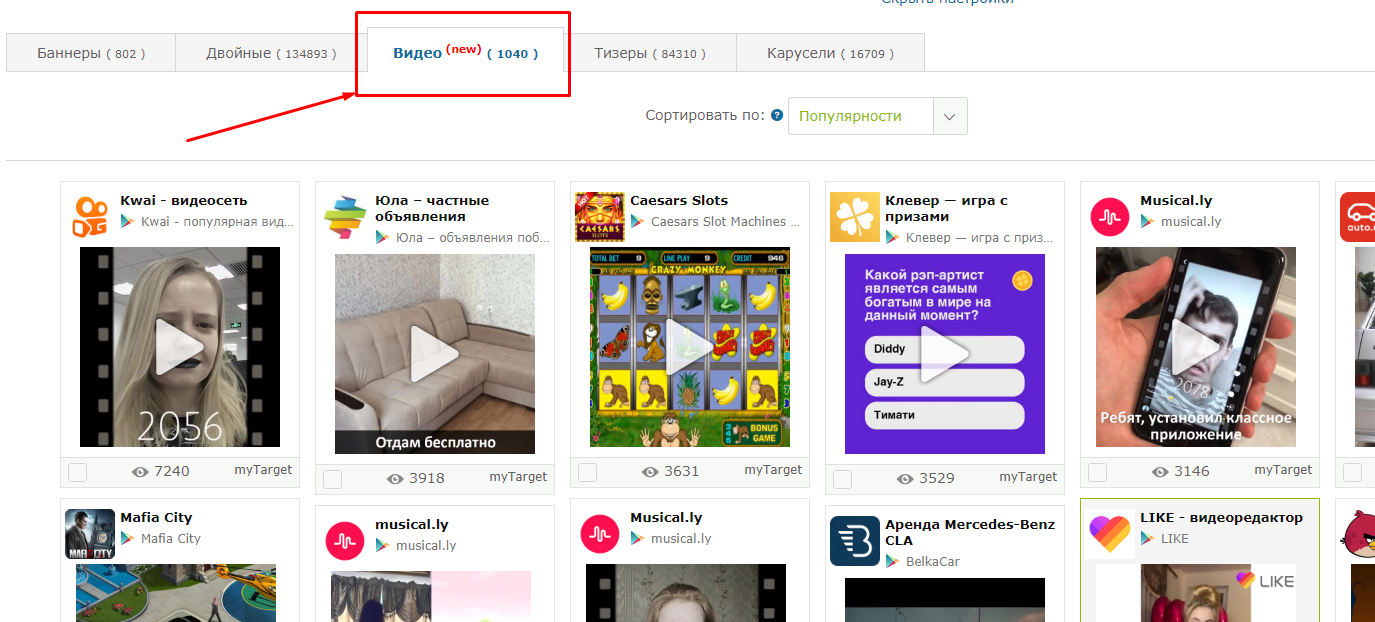The height and width of the screenshot is (622, 1375).
Task: Tick the checkbox under Caesars Slots ad
Action: coord(588,472)
